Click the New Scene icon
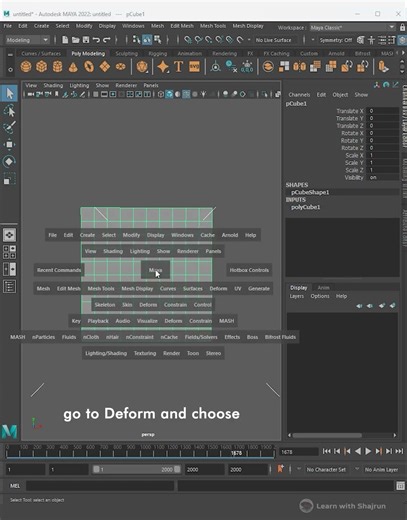Screen dimensions: 407x520 coord(65,40)
